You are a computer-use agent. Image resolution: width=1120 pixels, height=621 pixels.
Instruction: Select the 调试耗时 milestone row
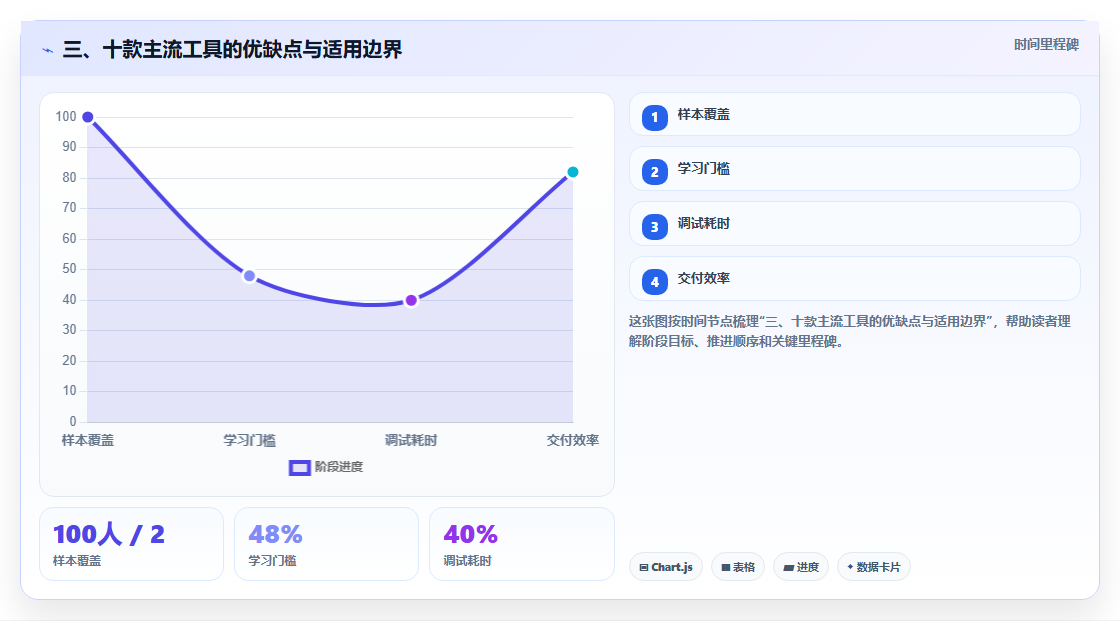(x=854, y=224)
